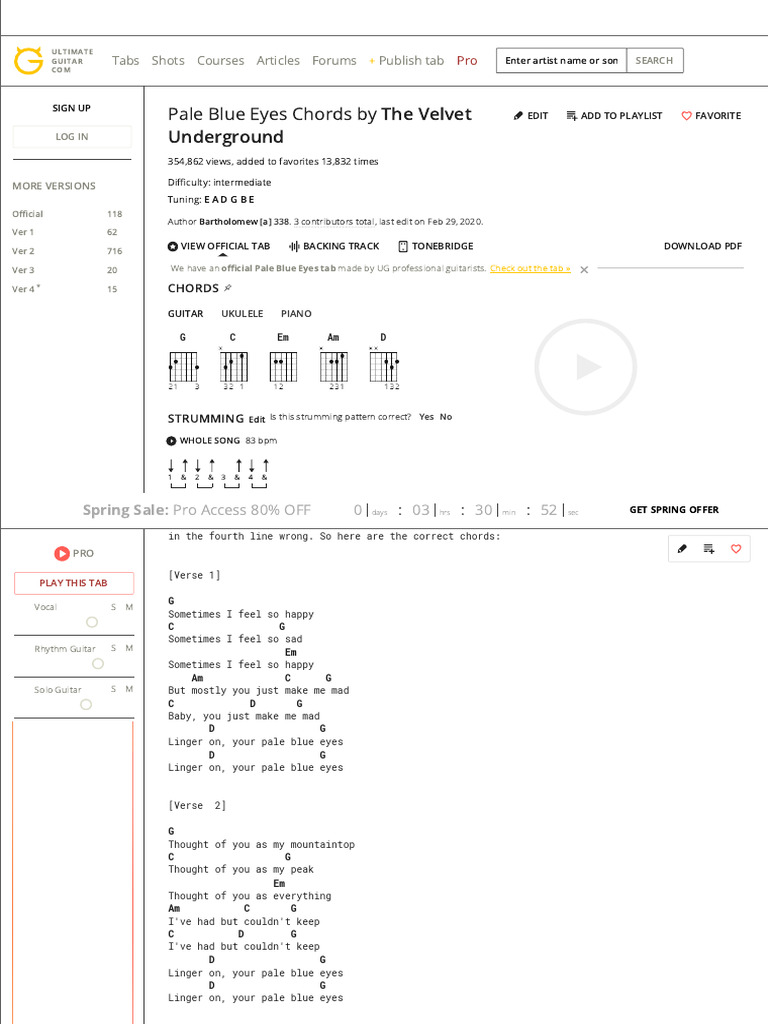
Task: Focus the artist name search field
Action: click(562, 61)
